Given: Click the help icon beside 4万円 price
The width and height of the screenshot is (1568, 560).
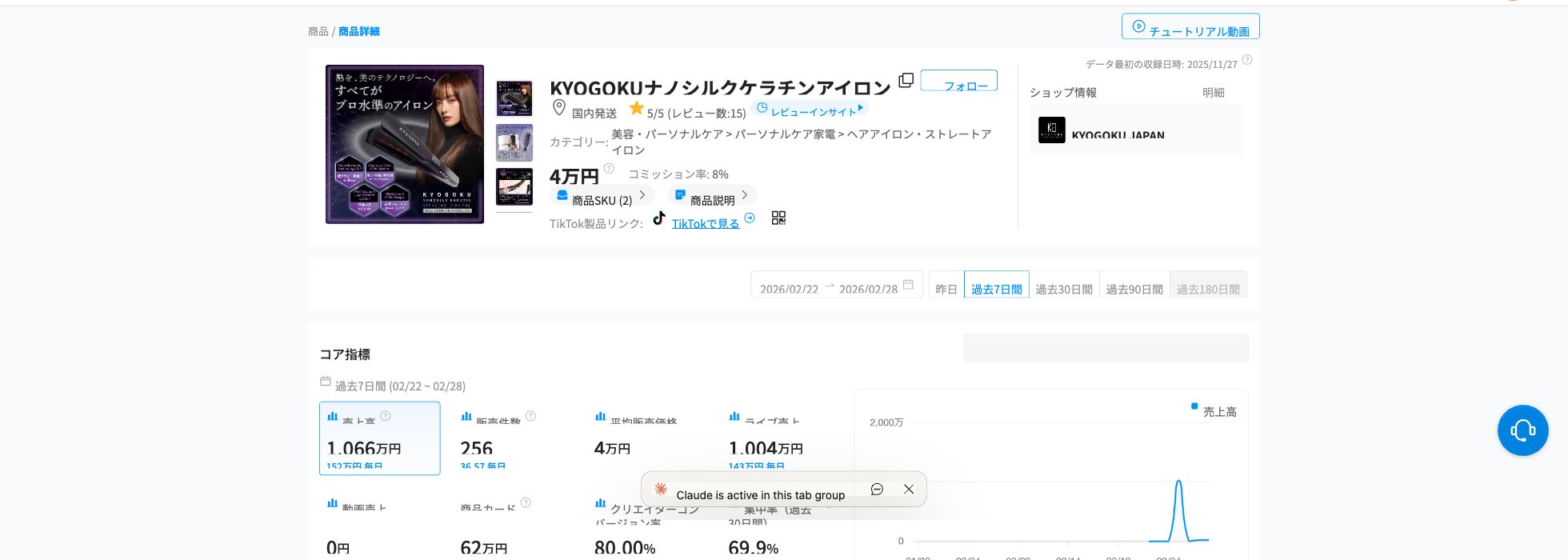Looking at the screenshot, I should (x=609, y=168).
